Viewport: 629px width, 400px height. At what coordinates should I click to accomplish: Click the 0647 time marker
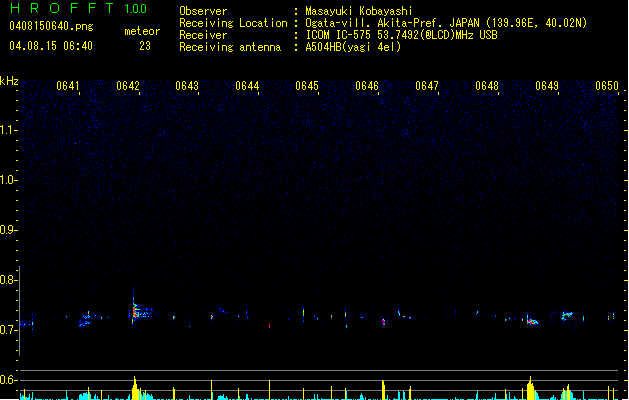427,86
